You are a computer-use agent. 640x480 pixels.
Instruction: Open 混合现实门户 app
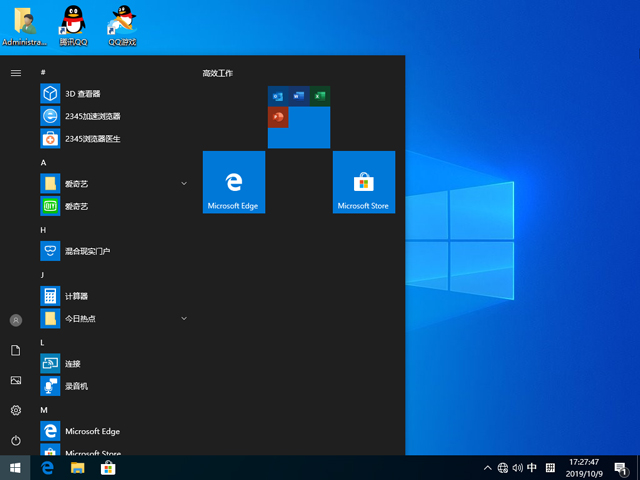pyautogui.click(x=114, y=251)
